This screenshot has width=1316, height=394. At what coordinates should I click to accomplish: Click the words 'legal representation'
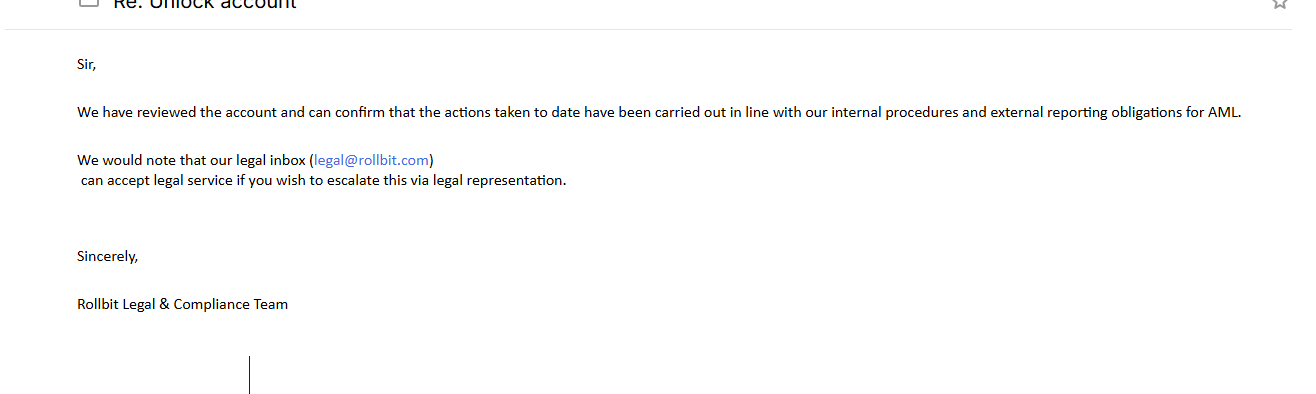click(498, 181)
